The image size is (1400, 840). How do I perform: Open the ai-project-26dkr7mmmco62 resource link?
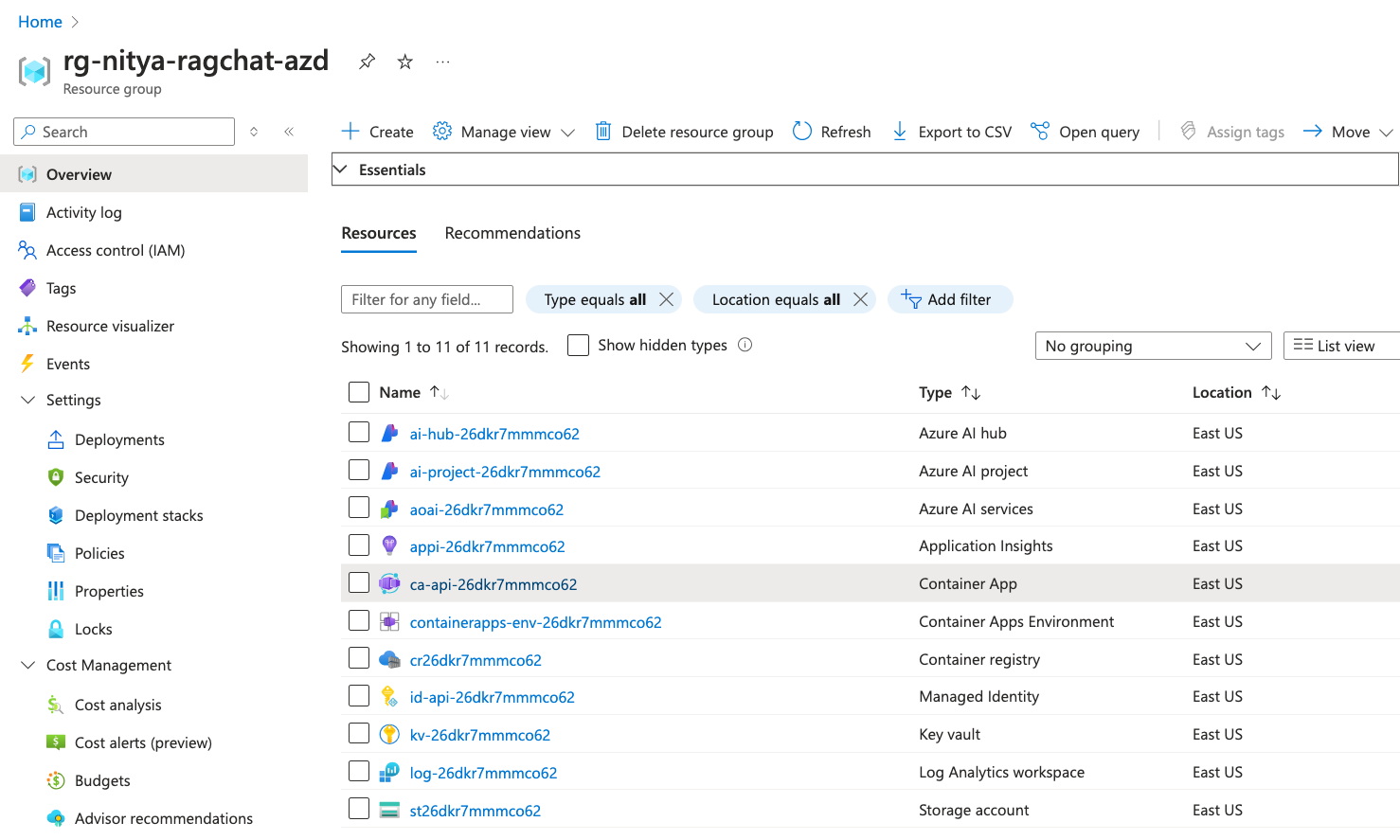pos(505,472)
